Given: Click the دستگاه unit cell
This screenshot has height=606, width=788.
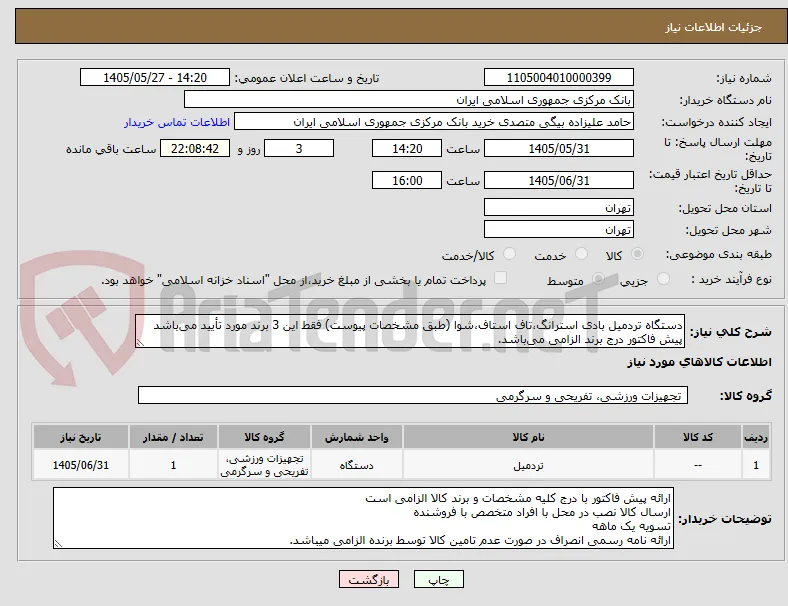Looking at the screenshot, I should point(356,465).
